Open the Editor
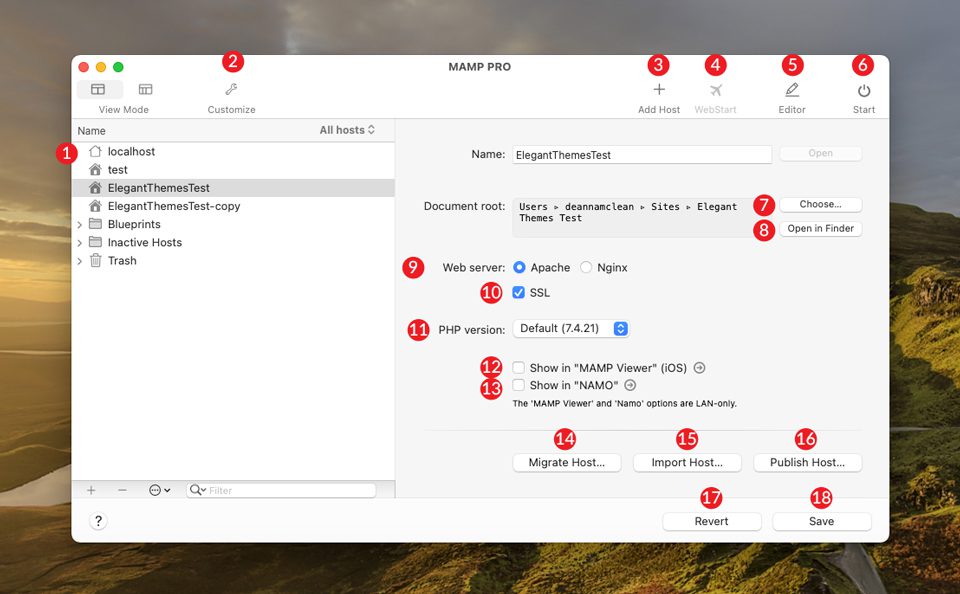 (791, 90)
